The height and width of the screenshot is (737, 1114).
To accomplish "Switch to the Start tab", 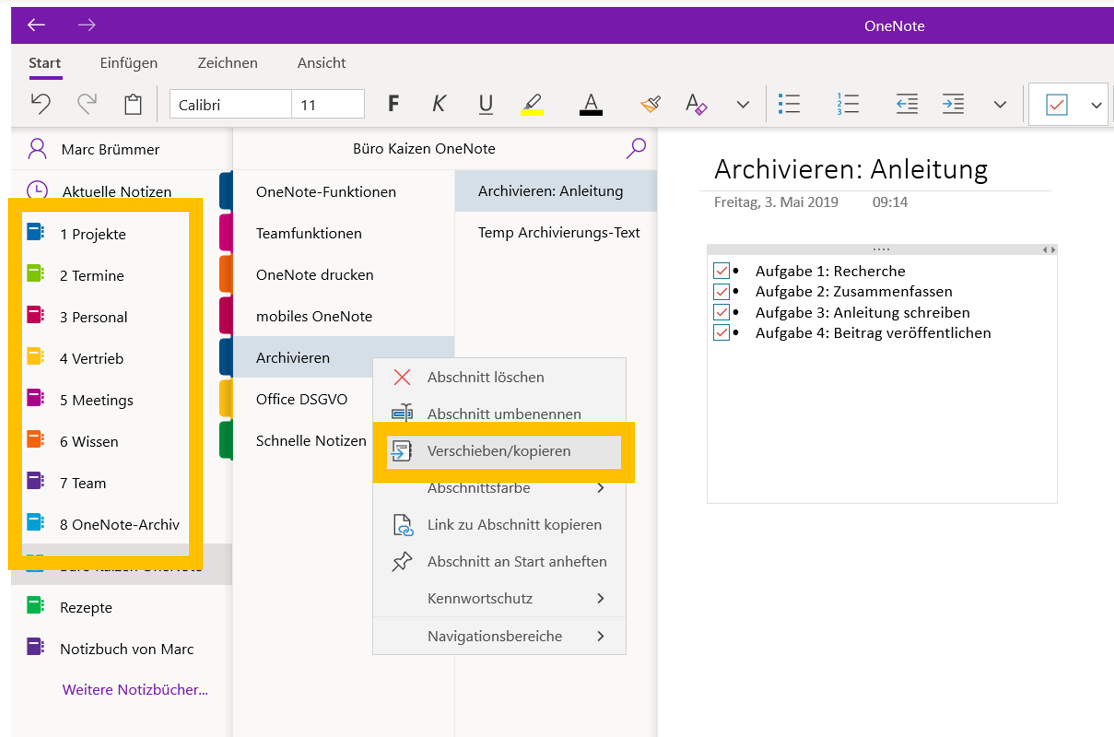I will [45, 63].
